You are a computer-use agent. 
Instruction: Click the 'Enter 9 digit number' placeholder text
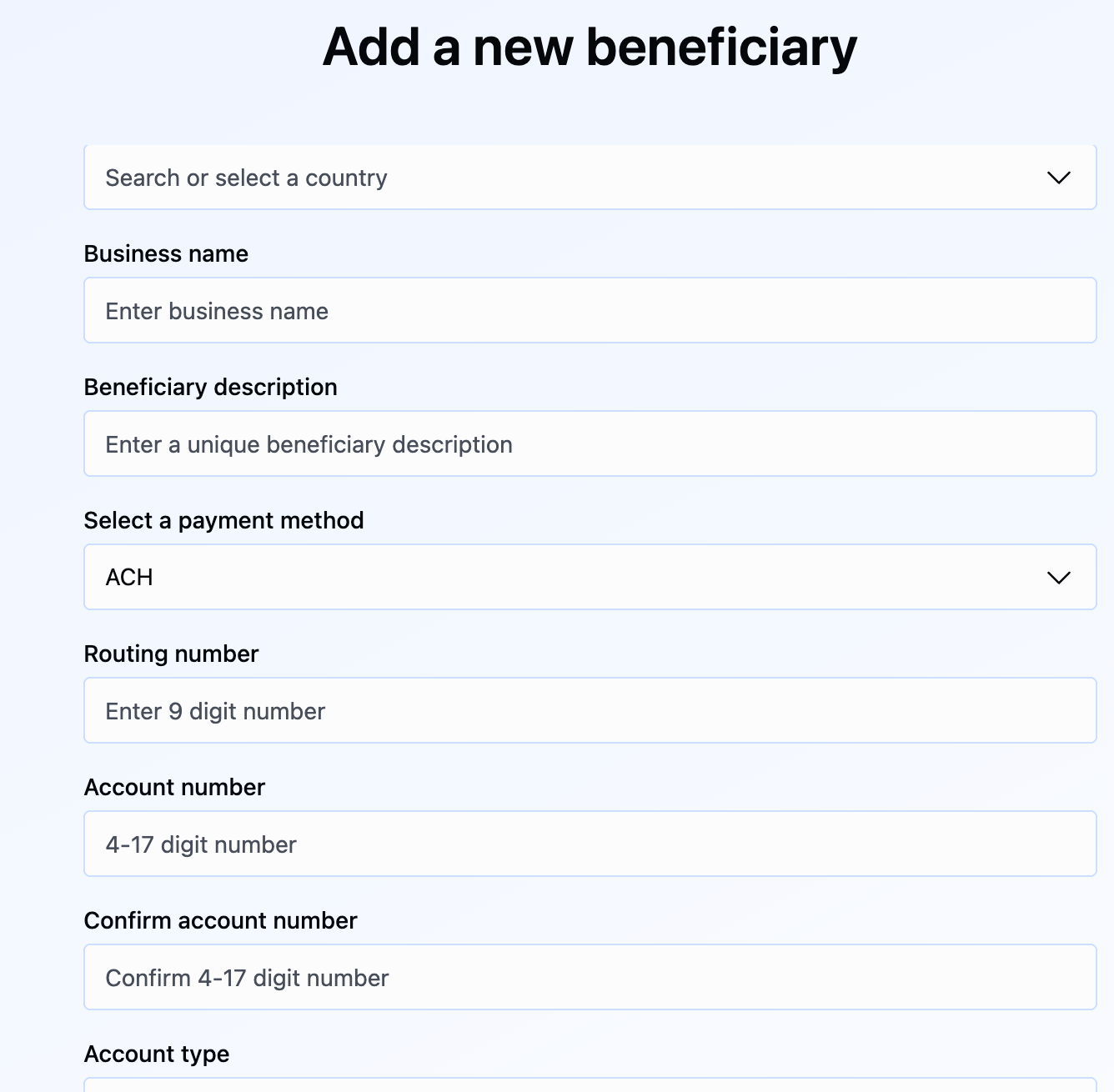[215, 711]
